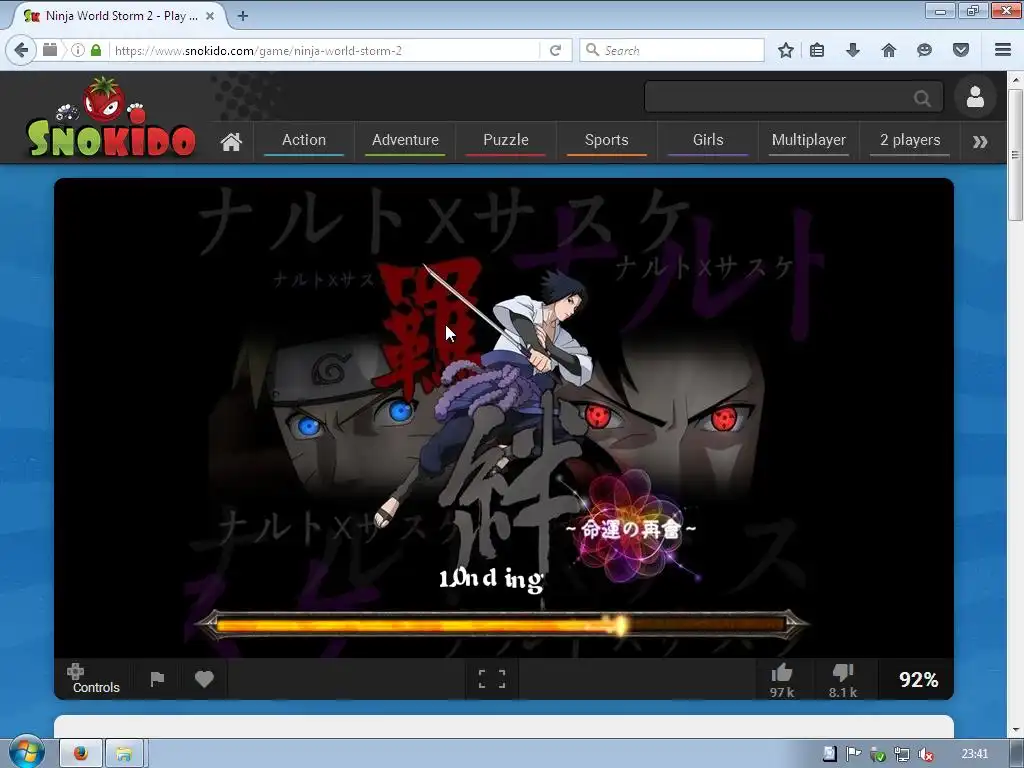Open the chat smiley toolbar icon

(x=924, y=50)
